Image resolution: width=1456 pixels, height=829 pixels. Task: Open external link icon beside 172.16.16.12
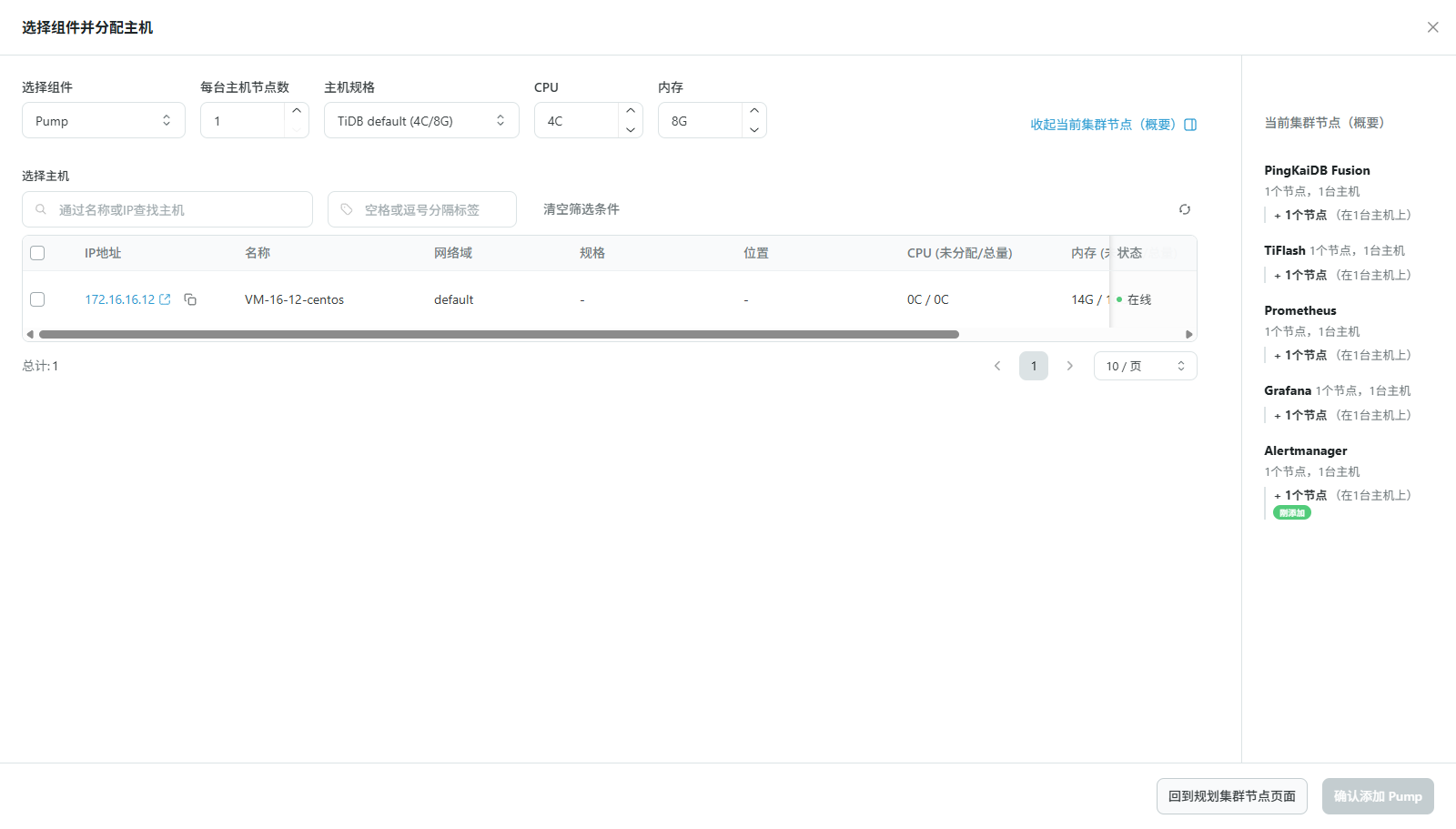pos(165,299)
